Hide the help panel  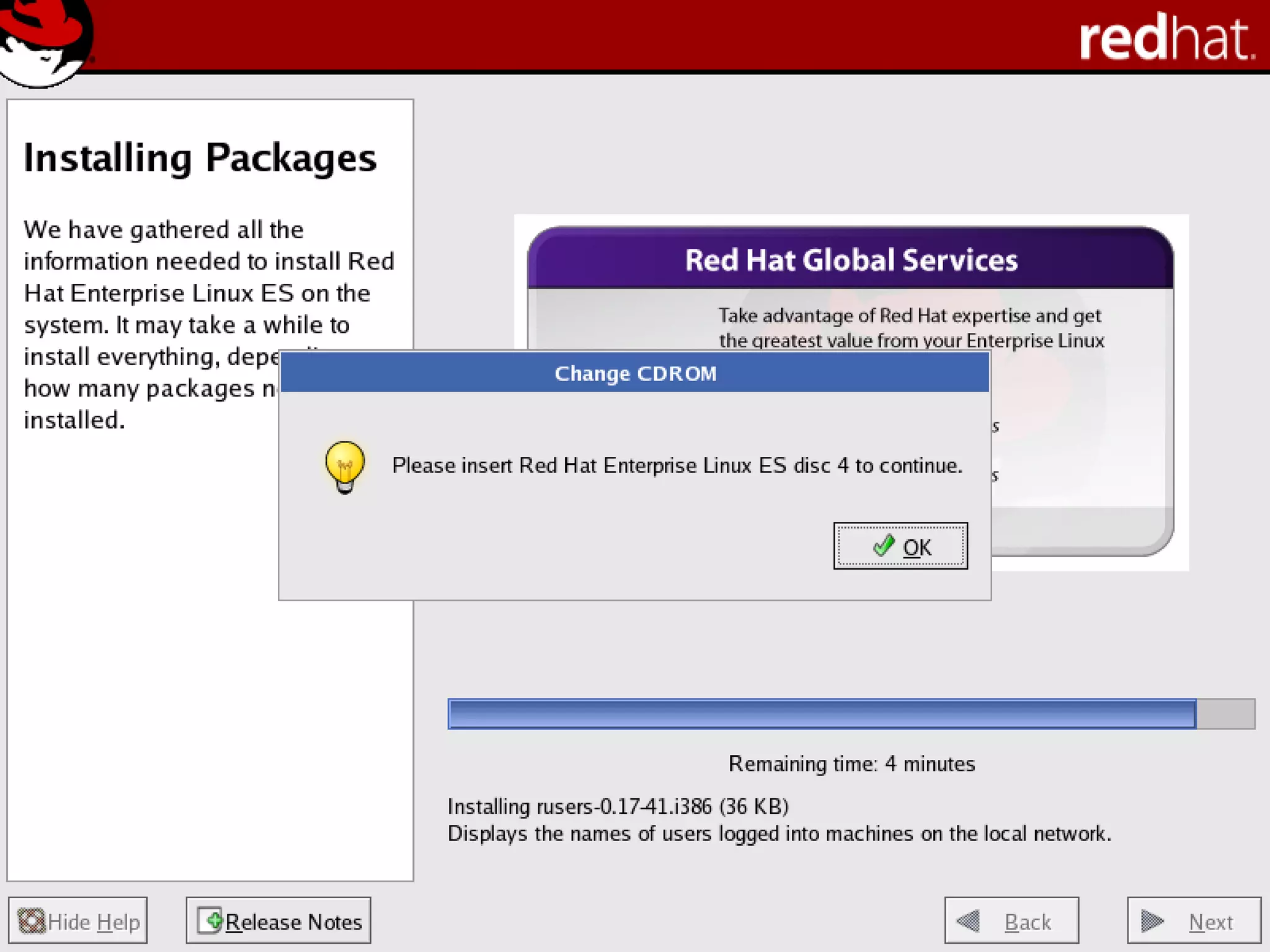[x=78, y=921]
